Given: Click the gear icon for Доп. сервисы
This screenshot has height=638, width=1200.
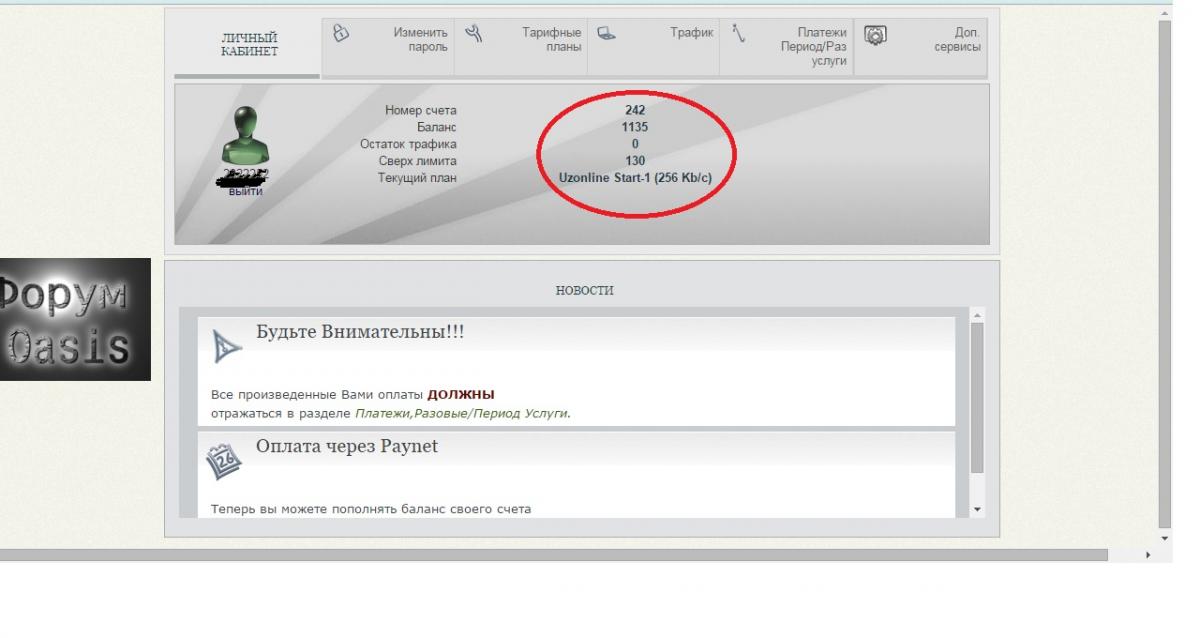Looking at the screenshot, I should [x=875, y=35].
